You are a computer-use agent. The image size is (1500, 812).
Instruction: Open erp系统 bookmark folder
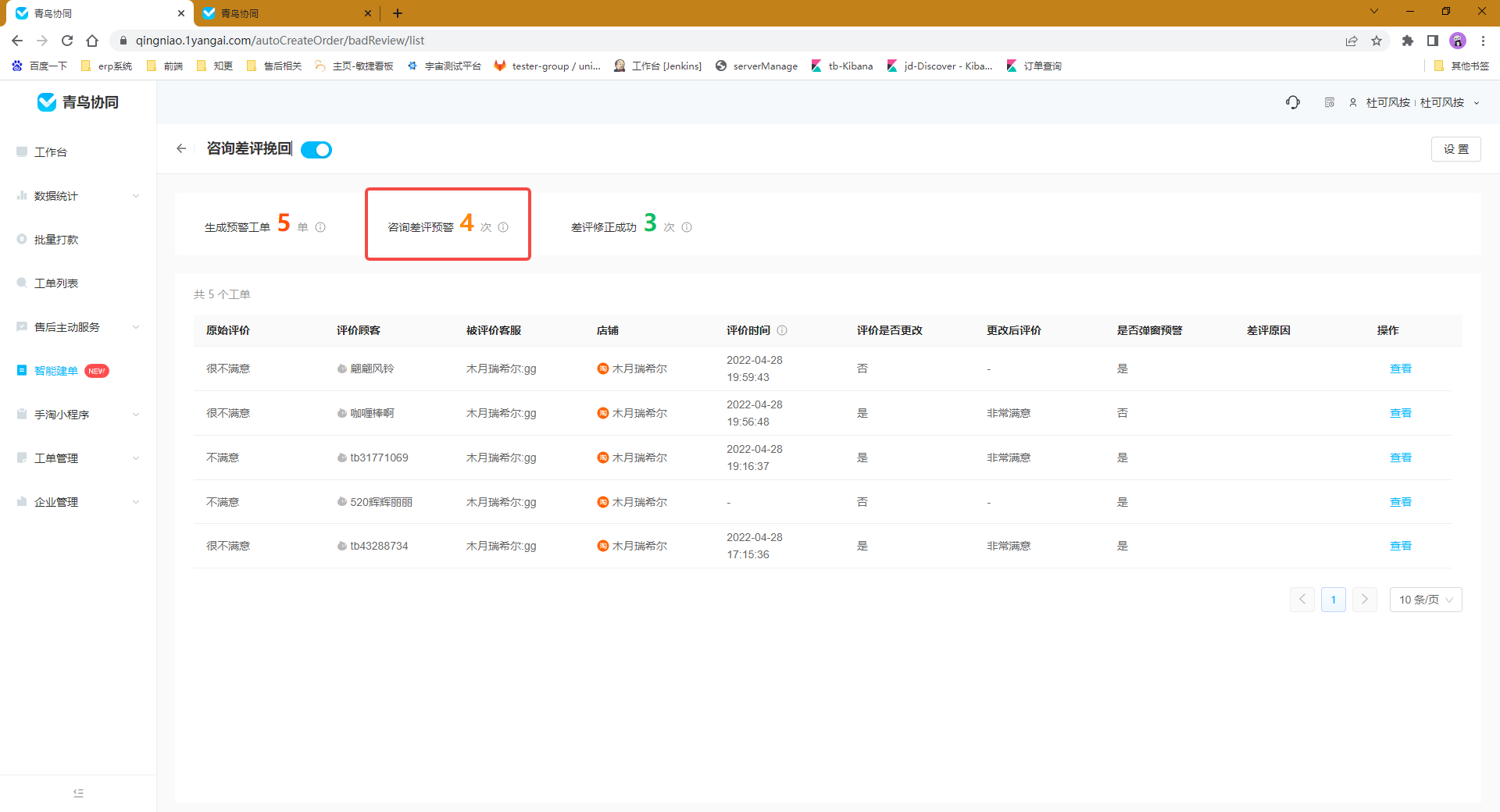tap(107, 66)
